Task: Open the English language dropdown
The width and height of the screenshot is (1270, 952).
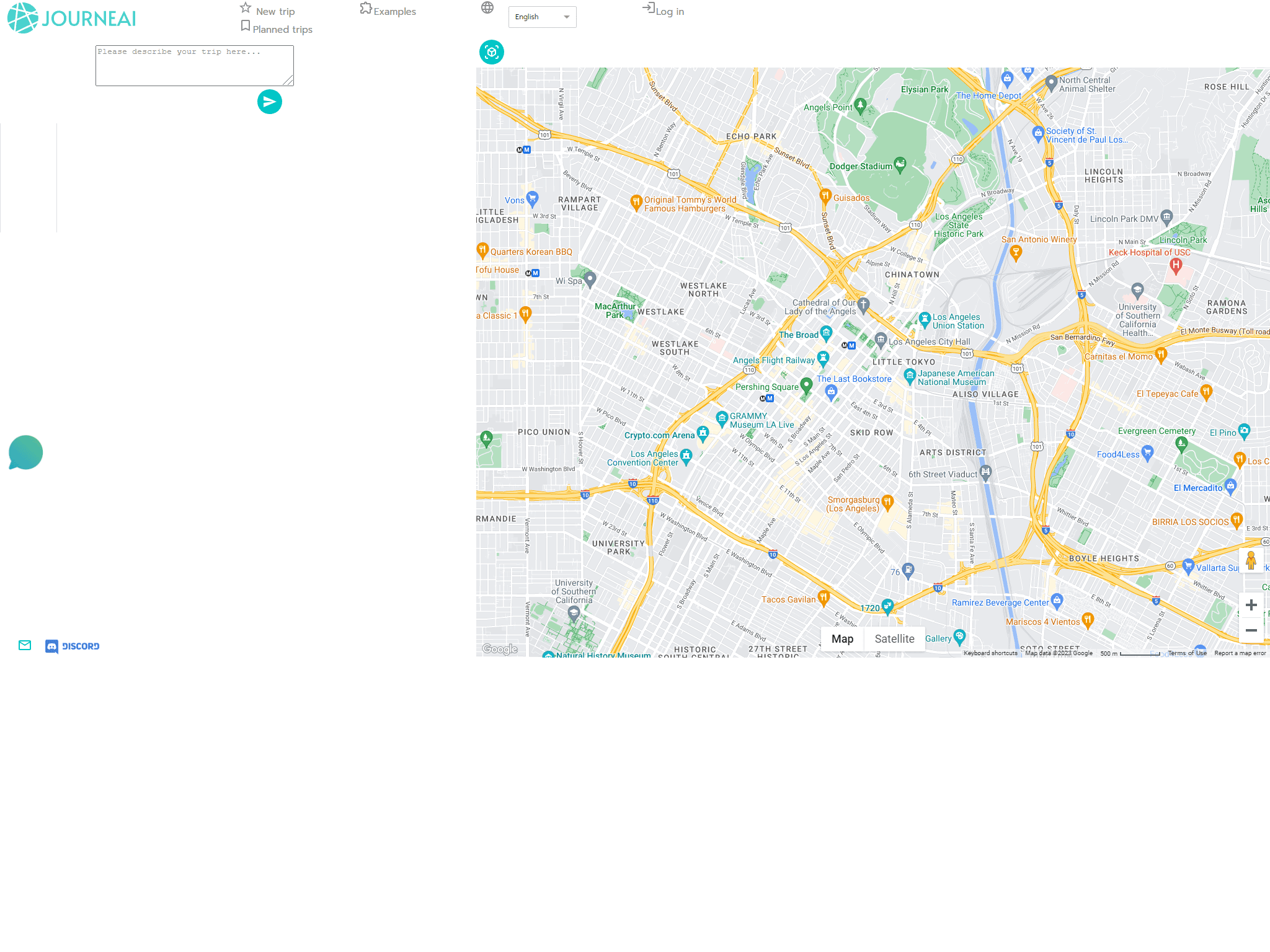Action: click(x=542, y=17)
